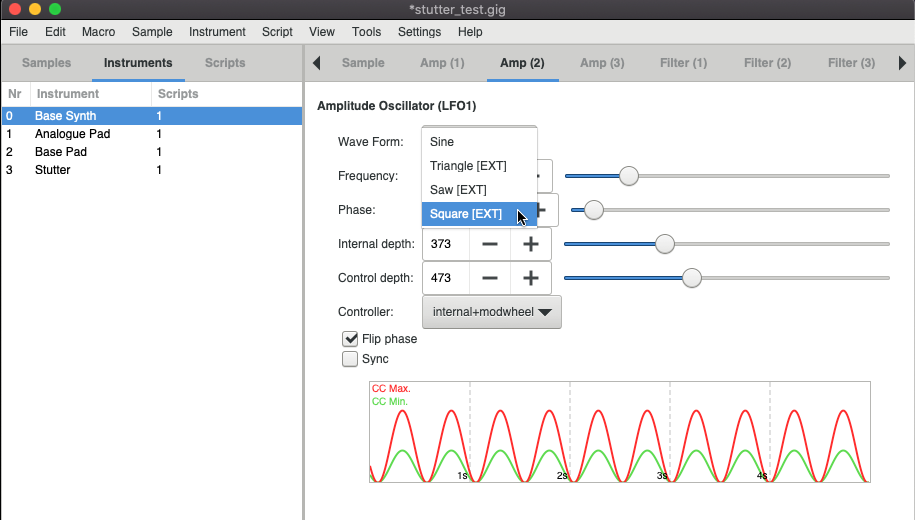Open the Controller internal+modwheel dropdown
This screenshot has width=915, height=520.
491,312
